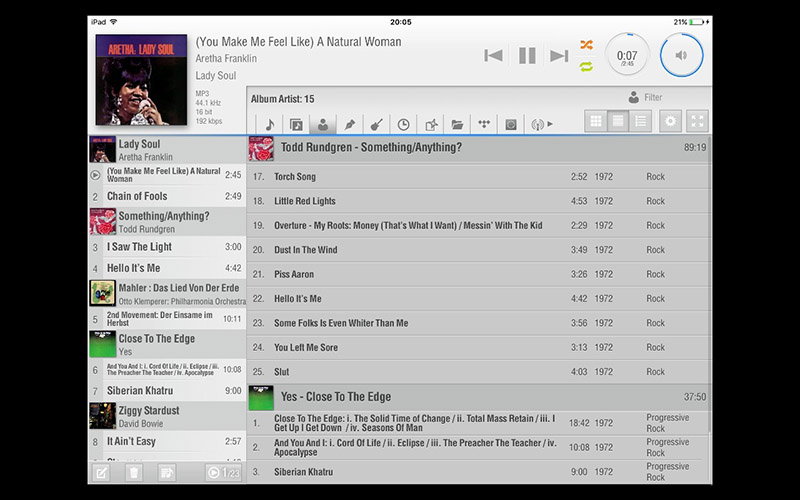Play track 18 Little Red Lights

pos(479,201)
